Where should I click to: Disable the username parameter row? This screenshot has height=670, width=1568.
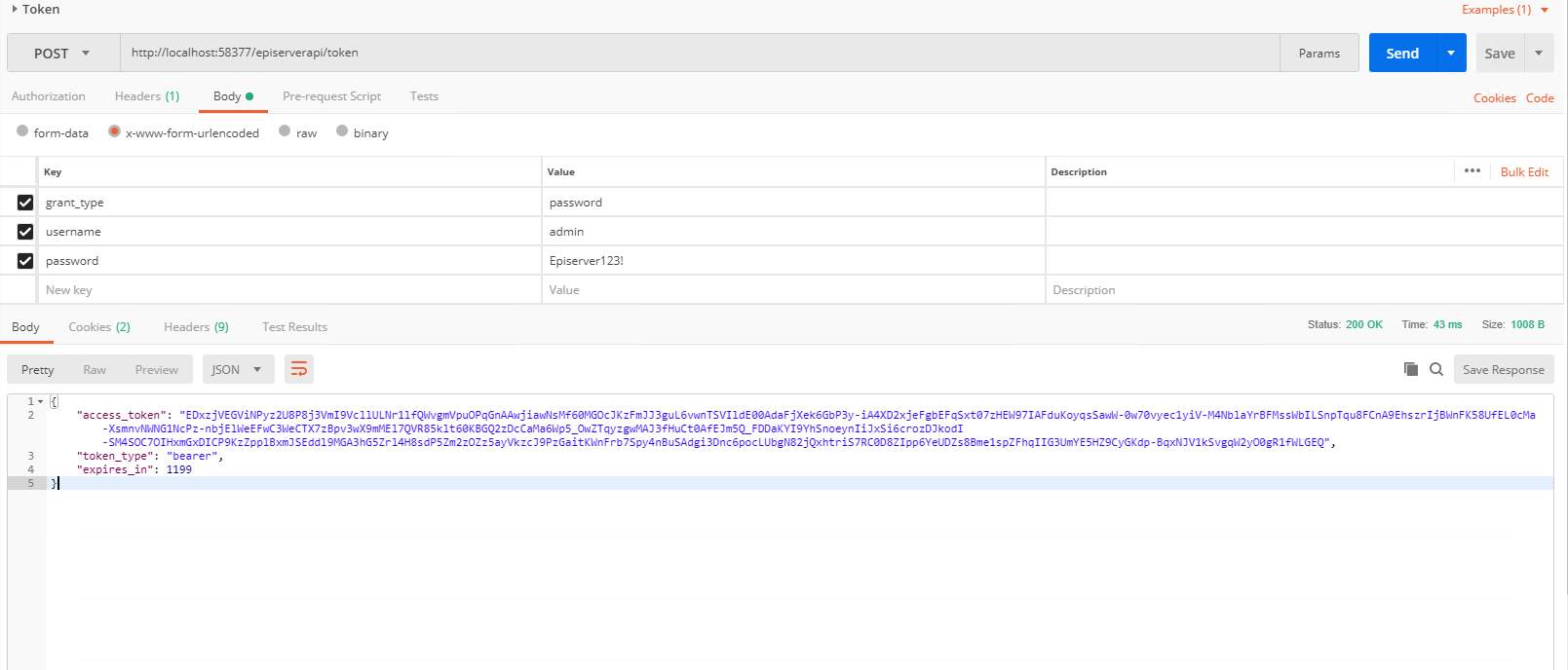pyautogui.click(x=25, y=232)
